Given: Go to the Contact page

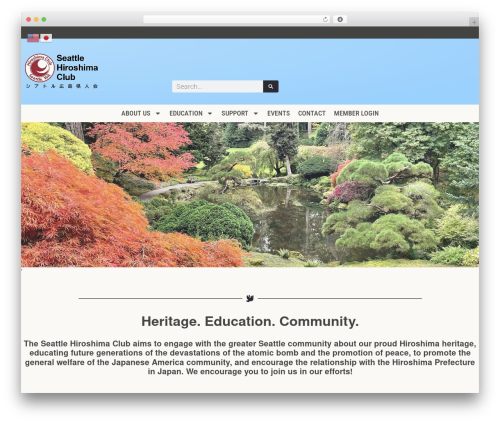Looking at the screenshot, I should [x=312, y=113].
